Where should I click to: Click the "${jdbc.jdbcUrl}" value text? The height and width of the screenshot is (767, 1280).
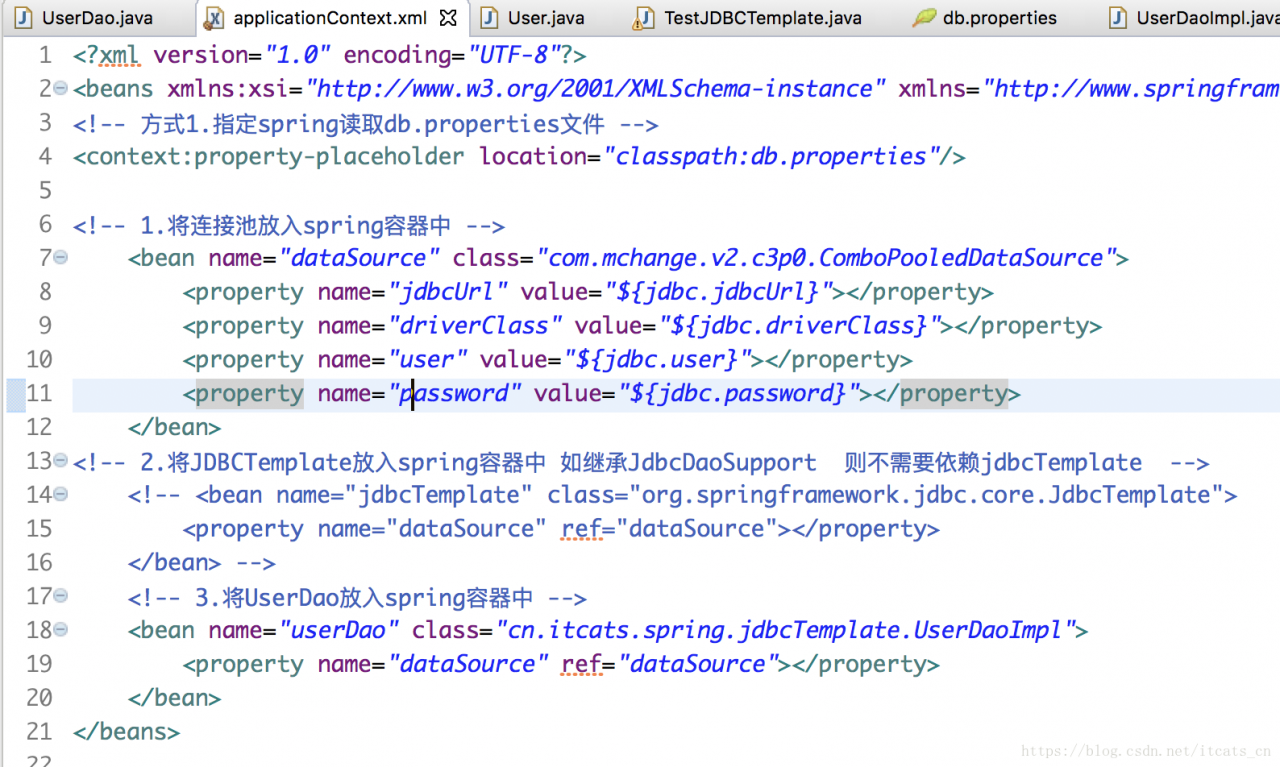[x=719, y=292]
